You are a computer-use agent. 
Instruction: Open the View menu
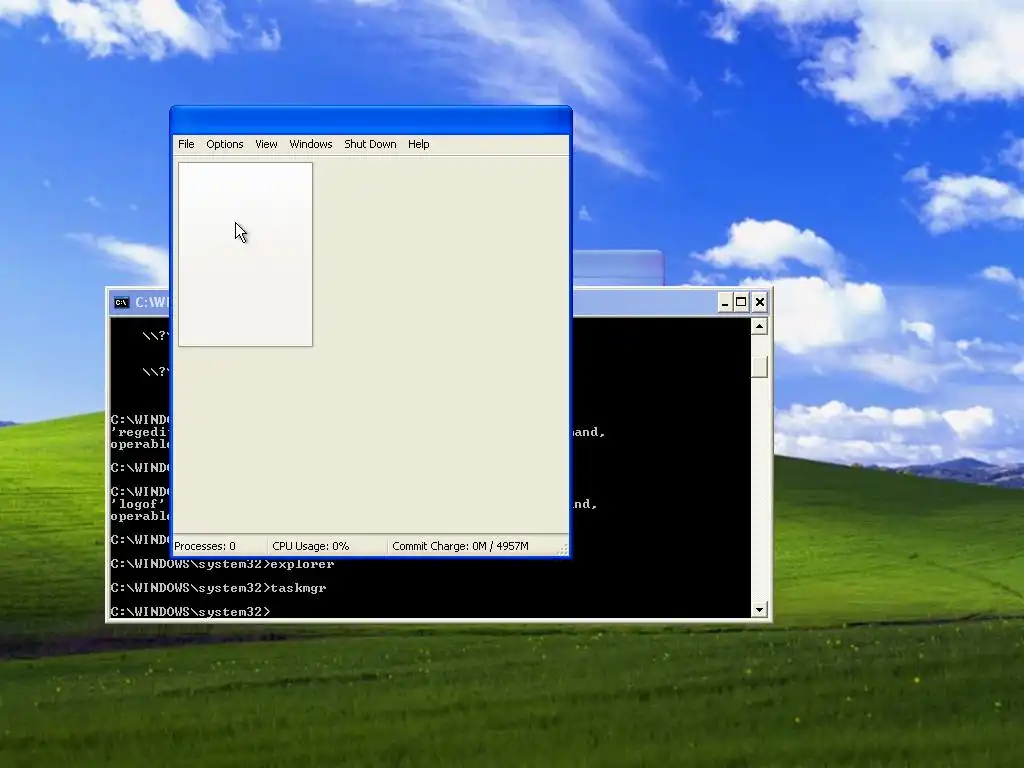click(266, 144)
